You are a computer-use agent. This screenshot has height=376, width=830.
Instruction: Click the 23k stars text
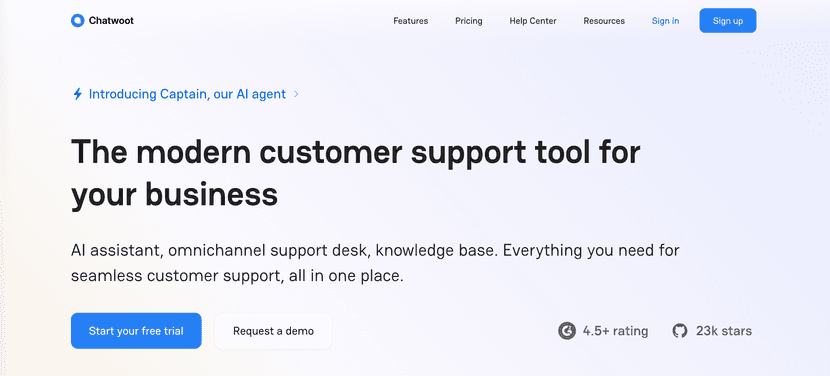pyautogui.click(x=724, y=331)
